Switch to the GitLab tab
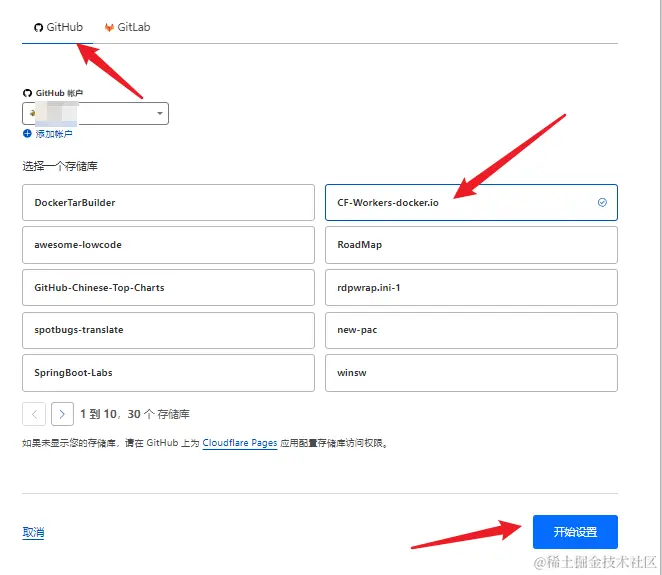Viewport: 662px width, 575px height. (x=127, y=27)
